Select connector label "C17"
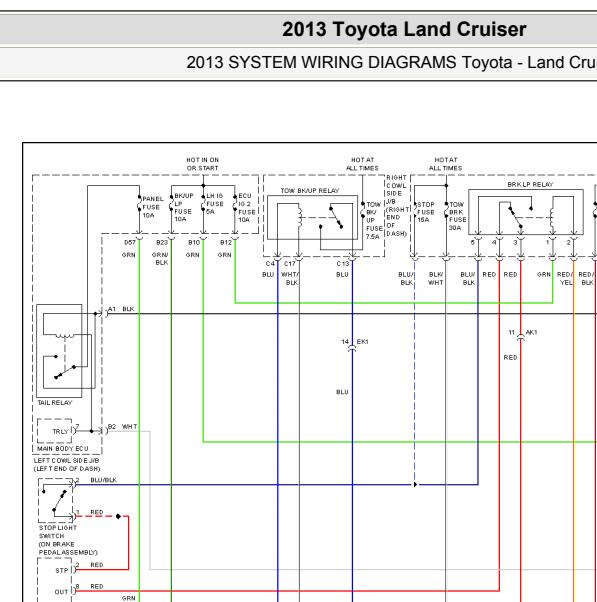Image resolution: width=597 pixels, height=602 pixels. click(290, 264)
